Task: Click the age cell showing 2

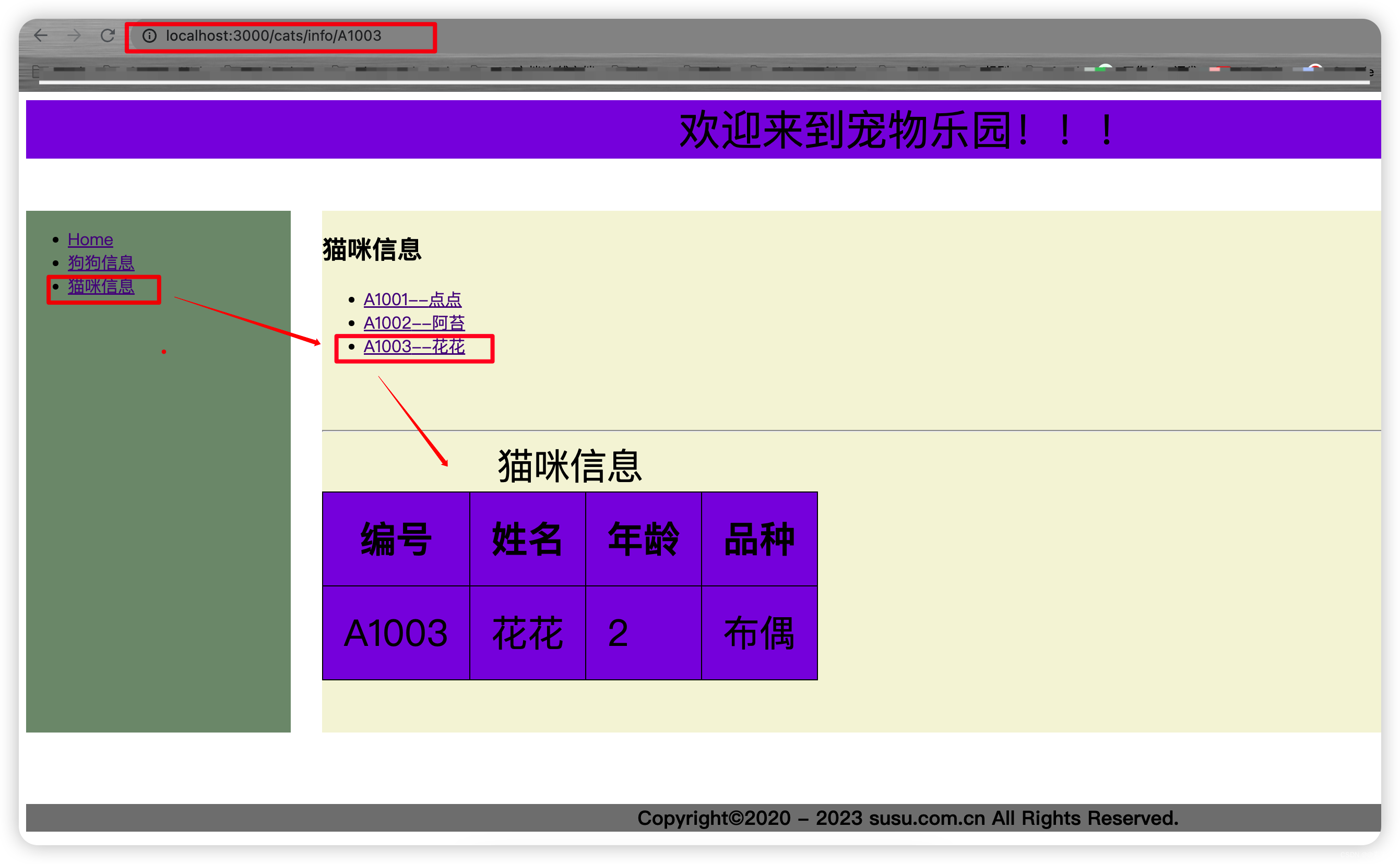Action: (644, 633)
